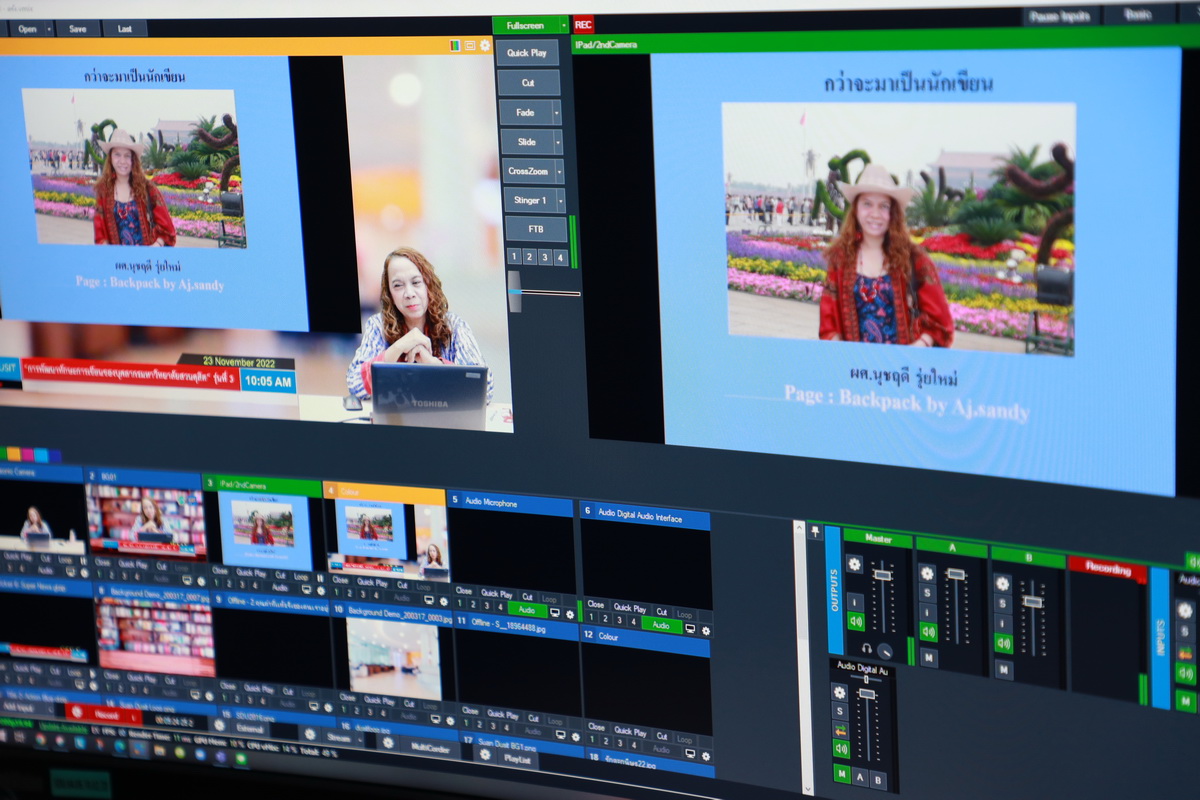Toggle M button on bus A

(929, 657)
